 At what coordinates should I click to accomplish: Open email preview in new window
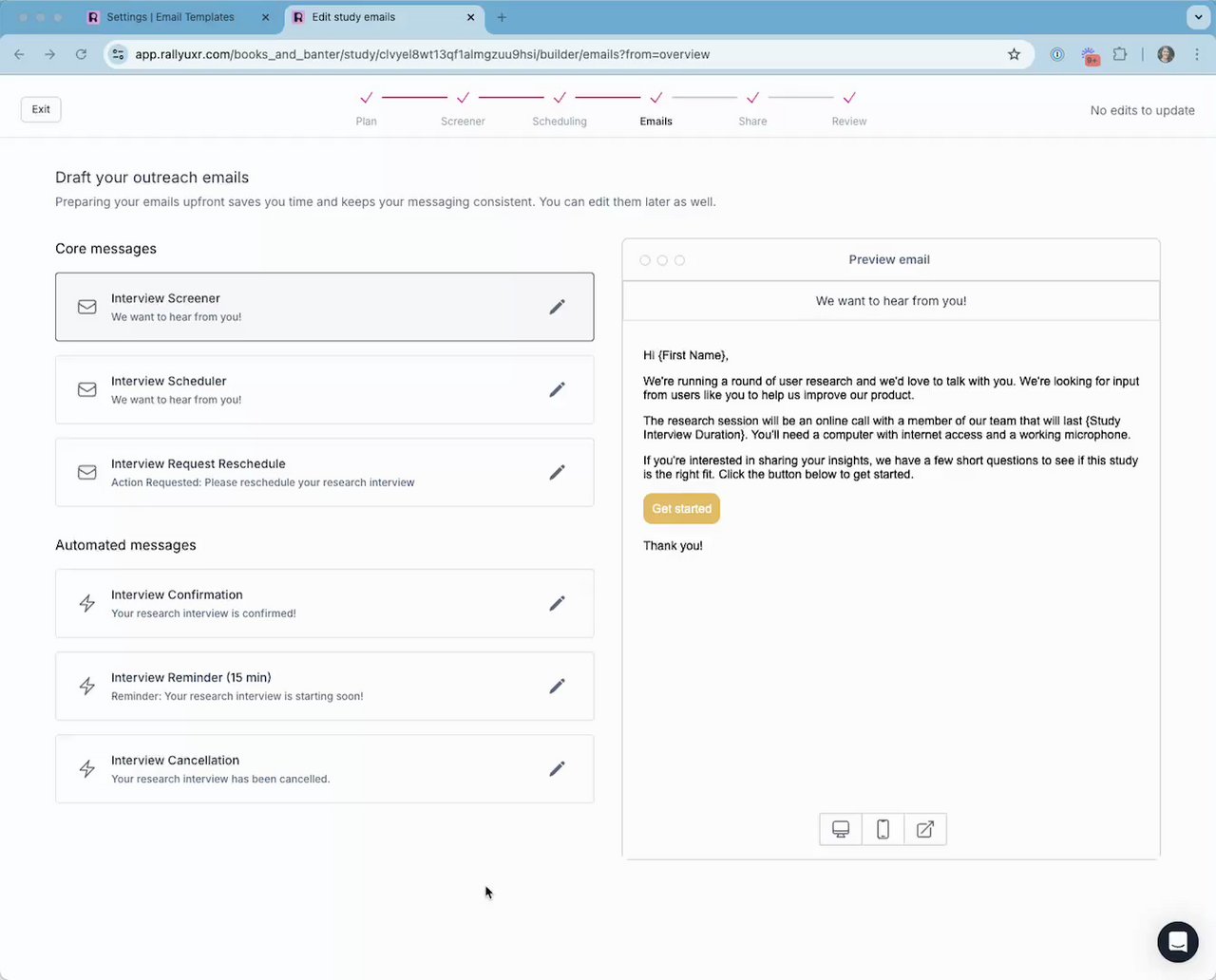pos(925,829)
